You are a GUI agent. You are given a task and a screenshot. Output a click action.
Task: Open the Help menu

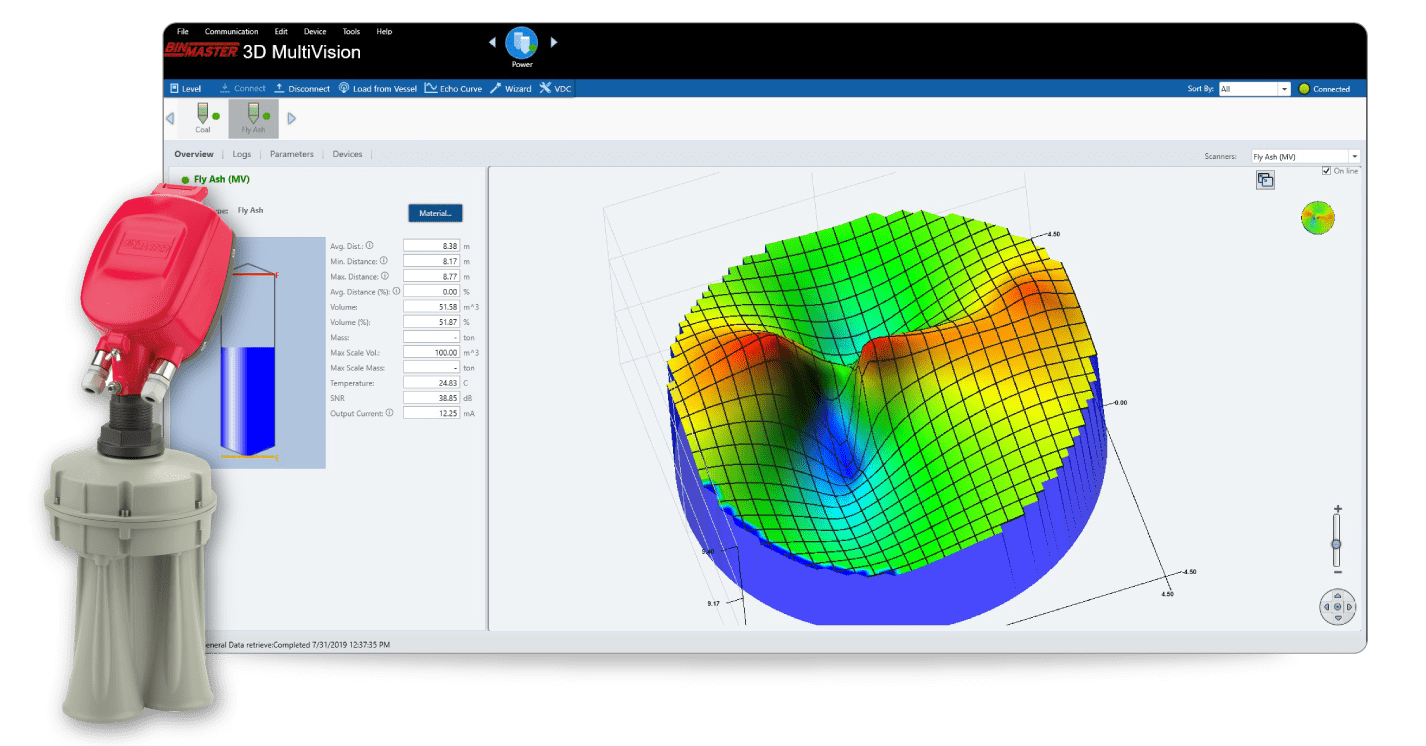coord(384,32)
